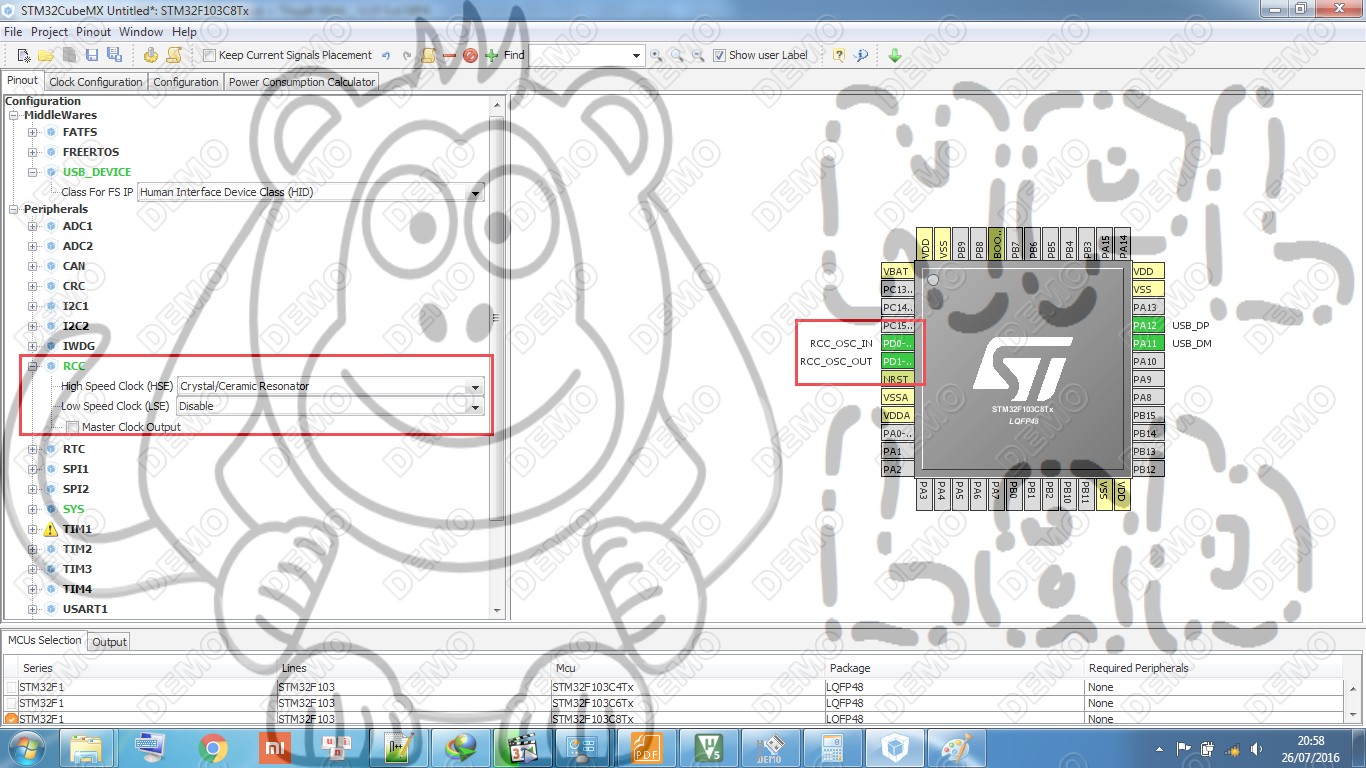Open help with the question mark icon
This screenshot has width=1366, height=768.
pos(838,55)
